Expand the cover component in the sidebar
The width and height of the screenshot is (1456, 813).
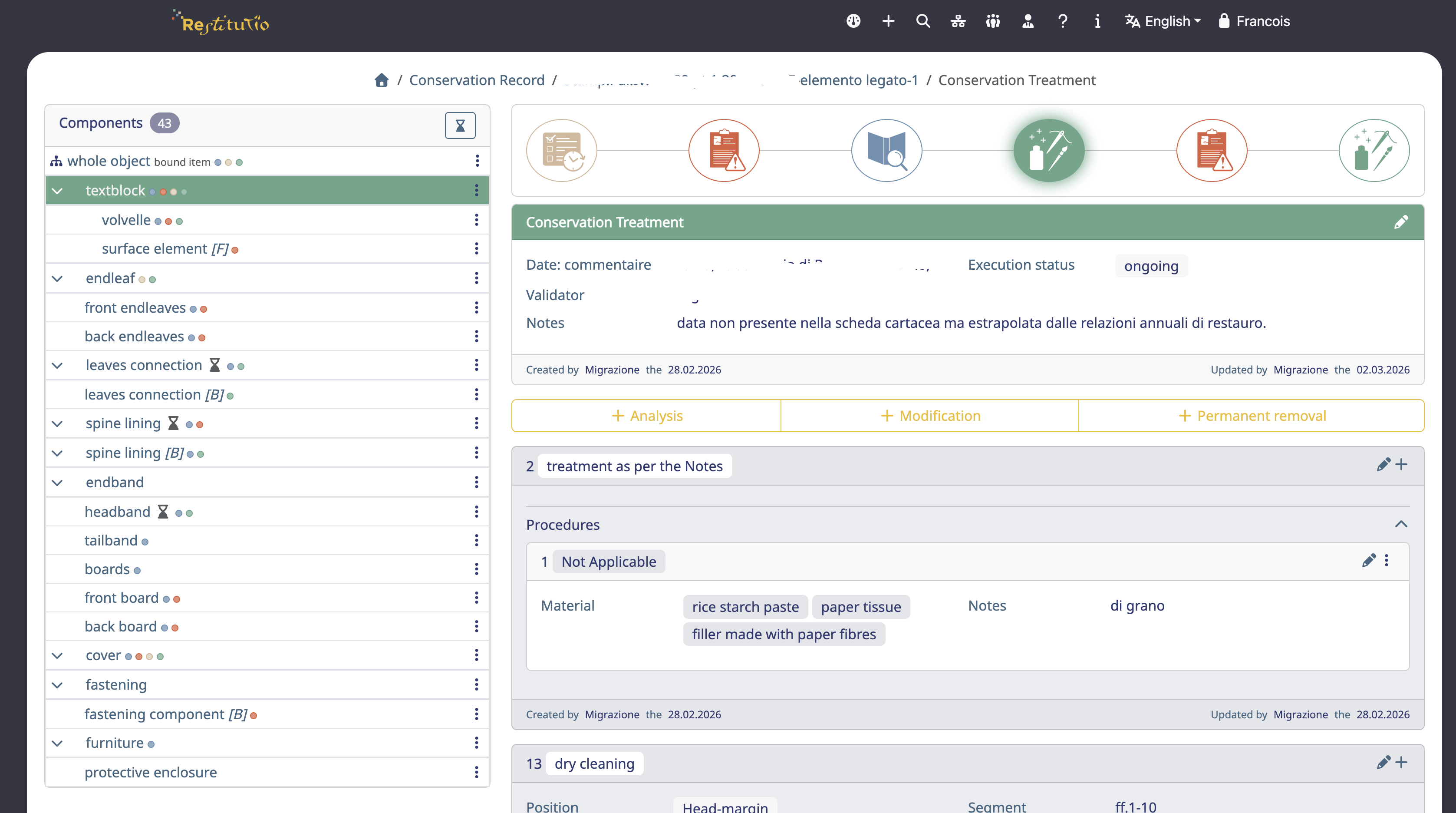click(x=57, y=655)
